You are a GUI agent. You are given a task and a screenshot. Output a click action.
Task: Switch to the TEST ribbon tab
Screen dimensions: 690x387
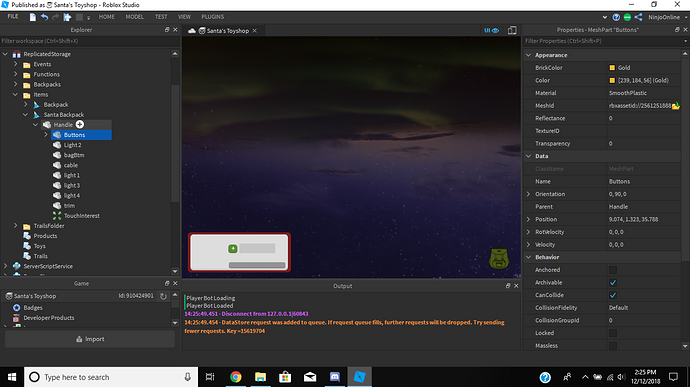point(161,17)
